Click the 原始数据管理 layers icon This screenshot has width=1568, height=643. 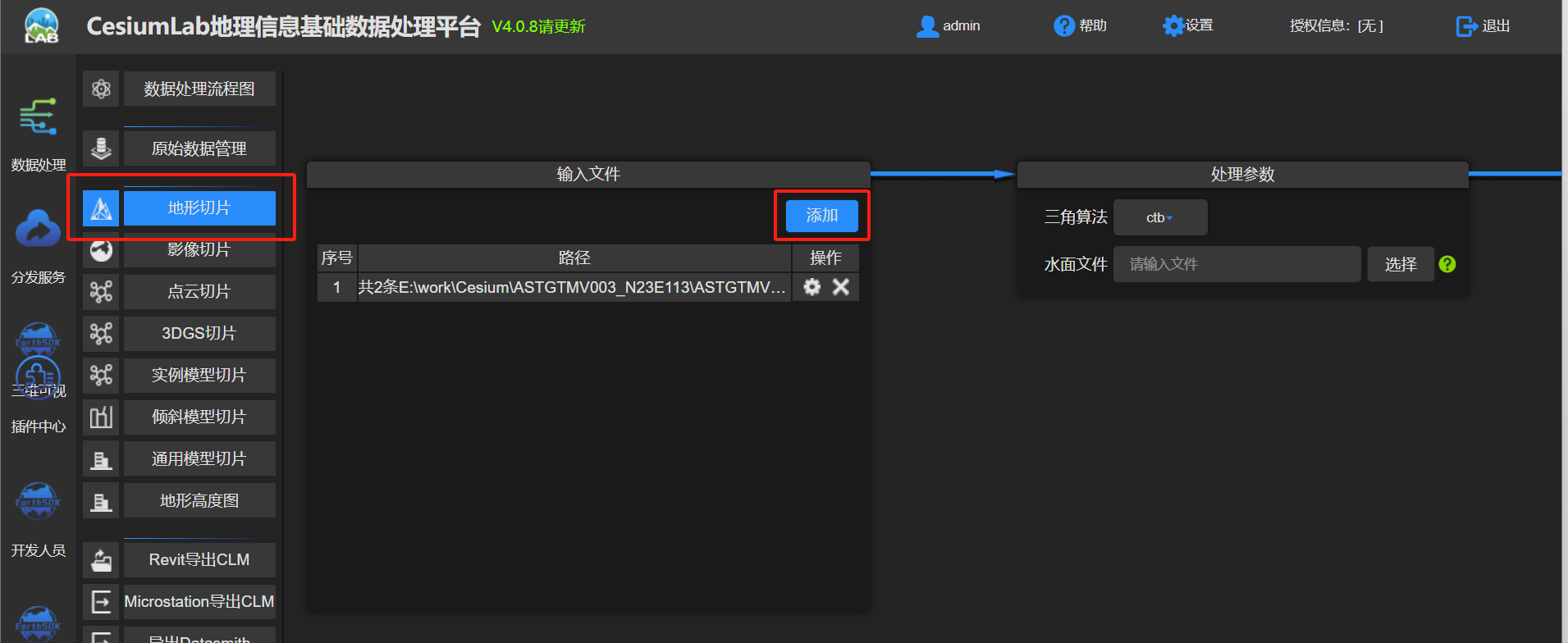click(x=101, y=148)
